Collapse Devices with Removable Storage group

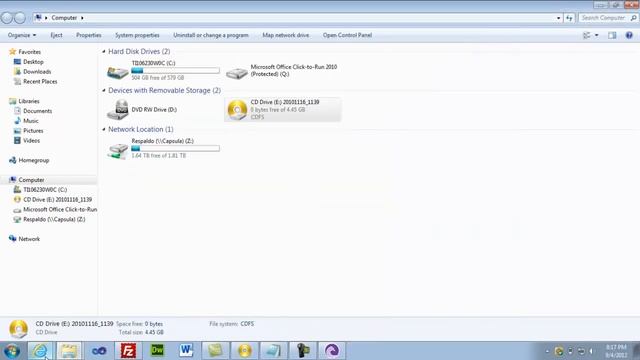[104, 90]
